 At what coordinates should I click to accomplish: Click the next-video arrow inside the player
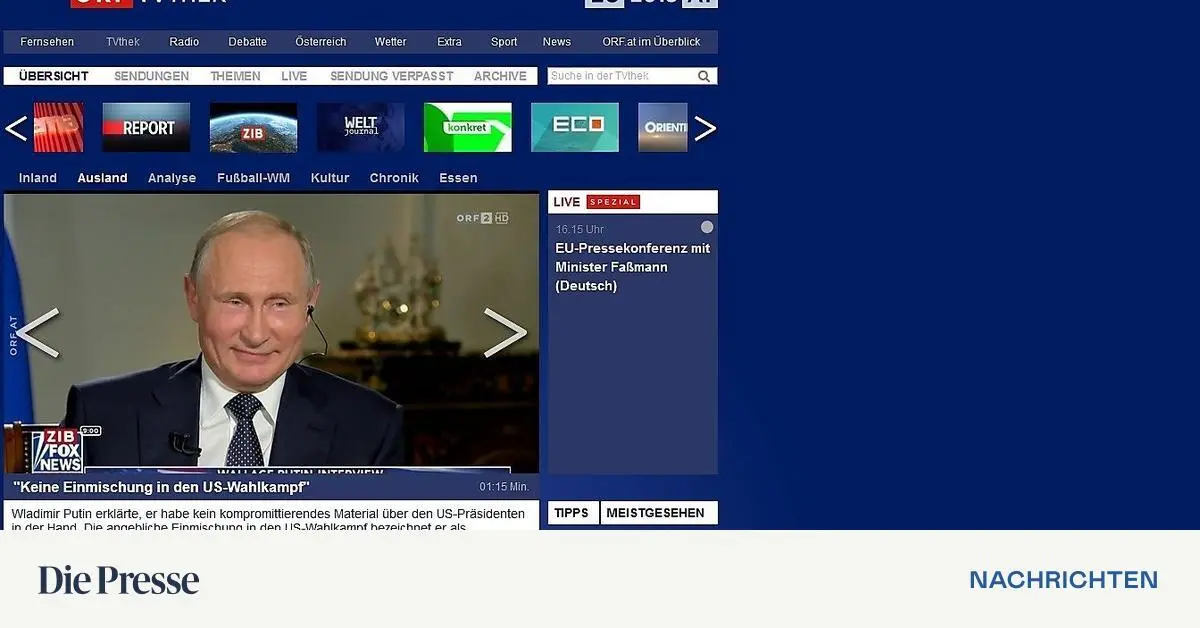click(x=505, y=331)
